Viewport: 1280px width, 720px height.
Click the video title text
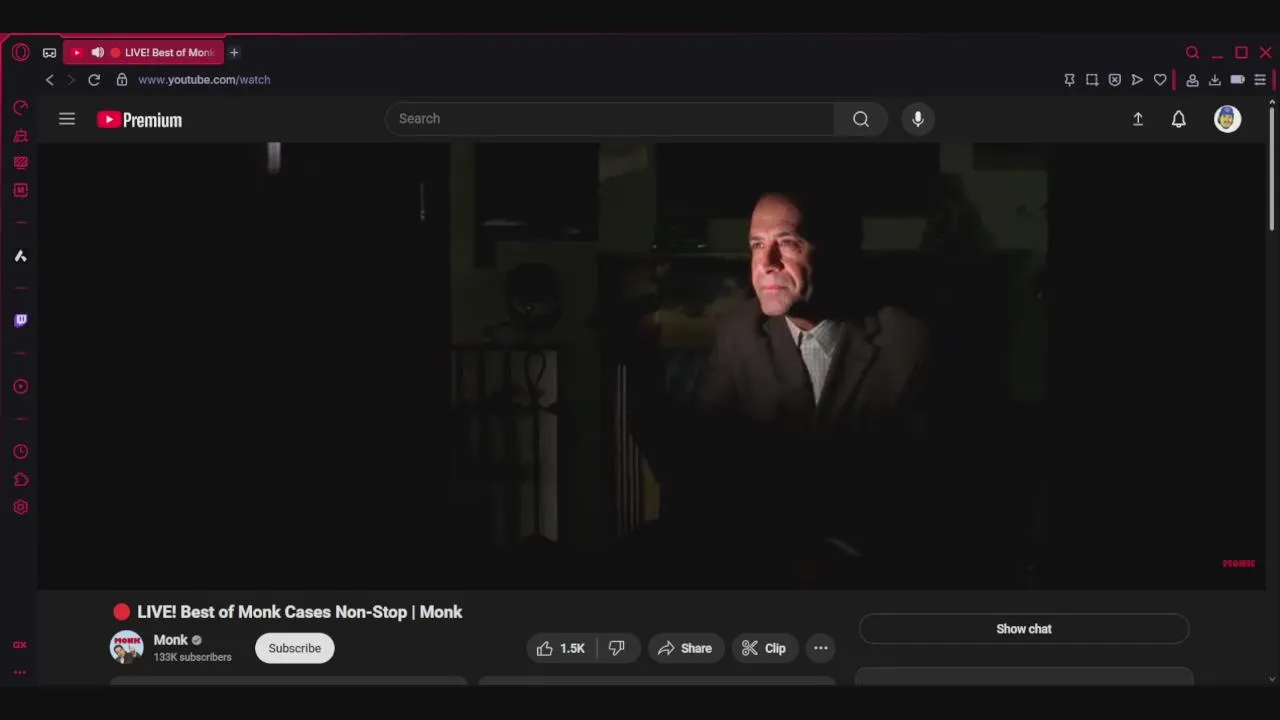click(x=300, y=612)
